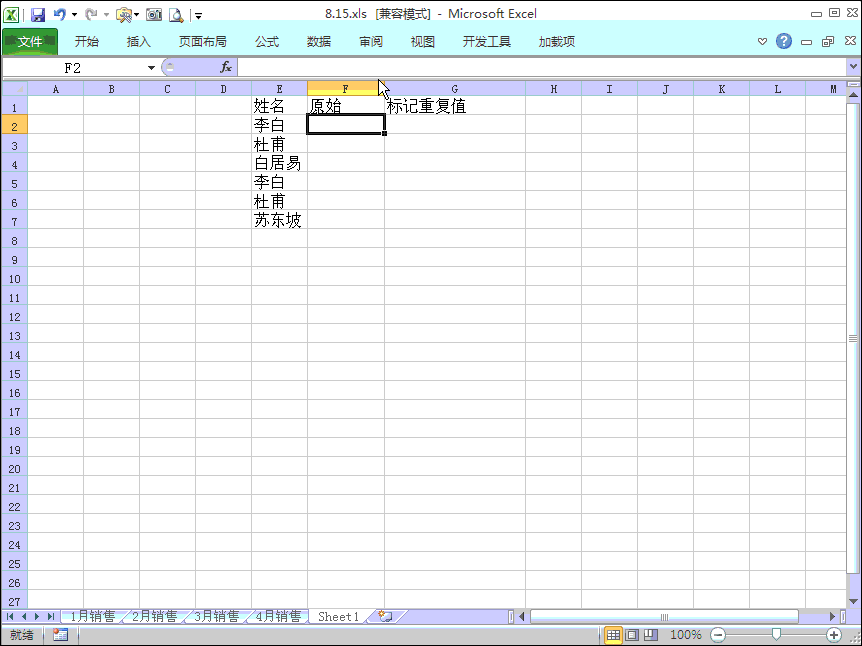This screenshot has height=646, width=862.
Task: Save the workbook with the floppy disk icon
Action: (37, 15)
